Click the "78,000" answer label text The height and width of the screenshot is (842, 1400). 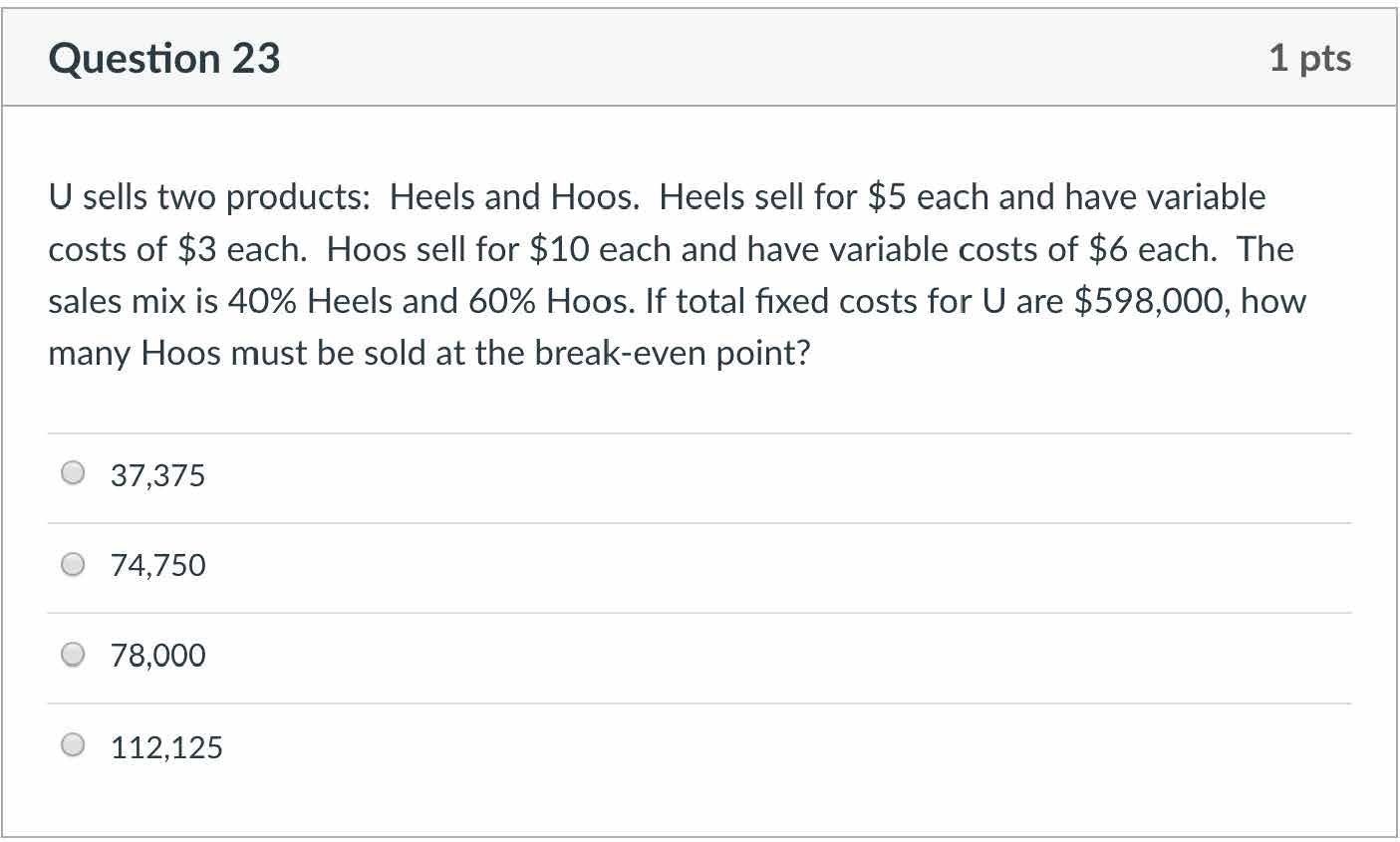click(157, 656)
